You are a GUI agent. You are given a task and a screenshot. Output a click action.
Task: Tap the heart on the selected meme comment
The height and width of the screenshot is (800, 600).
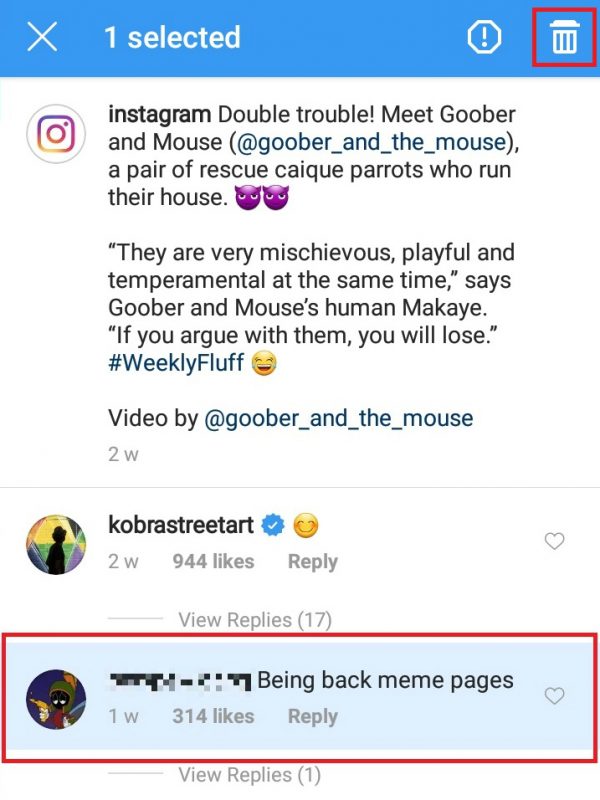(x=555, y=695)
